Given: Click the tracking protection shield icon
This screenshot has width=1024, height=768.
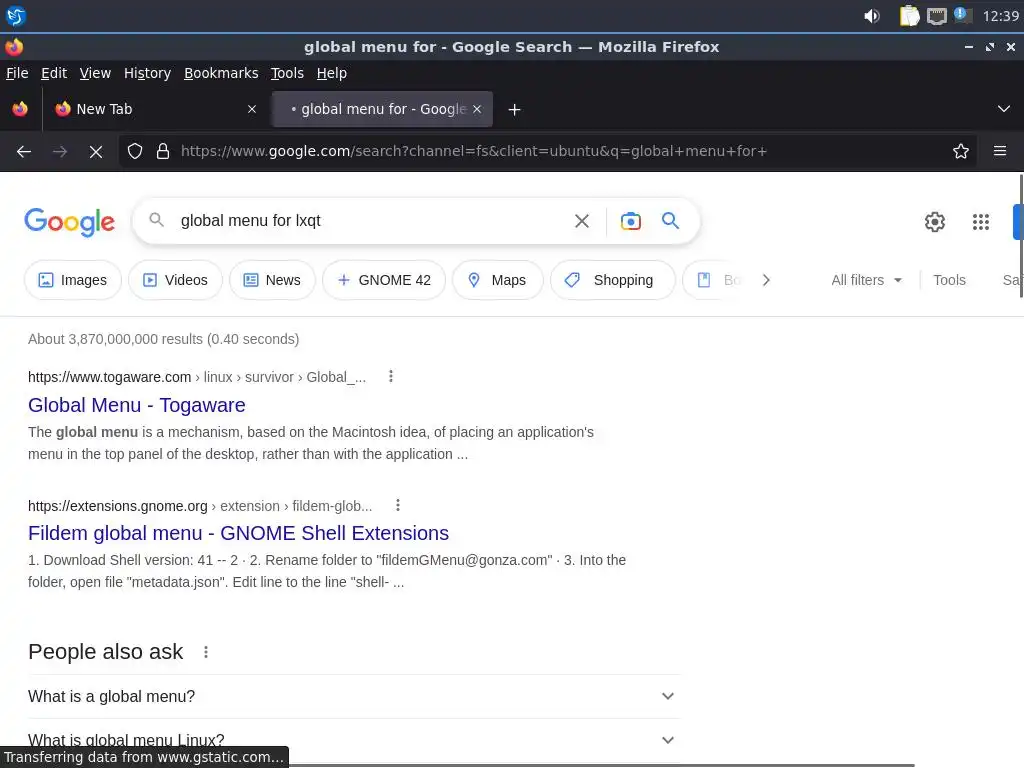Looking at the screenshot, I should coord(135,152).
